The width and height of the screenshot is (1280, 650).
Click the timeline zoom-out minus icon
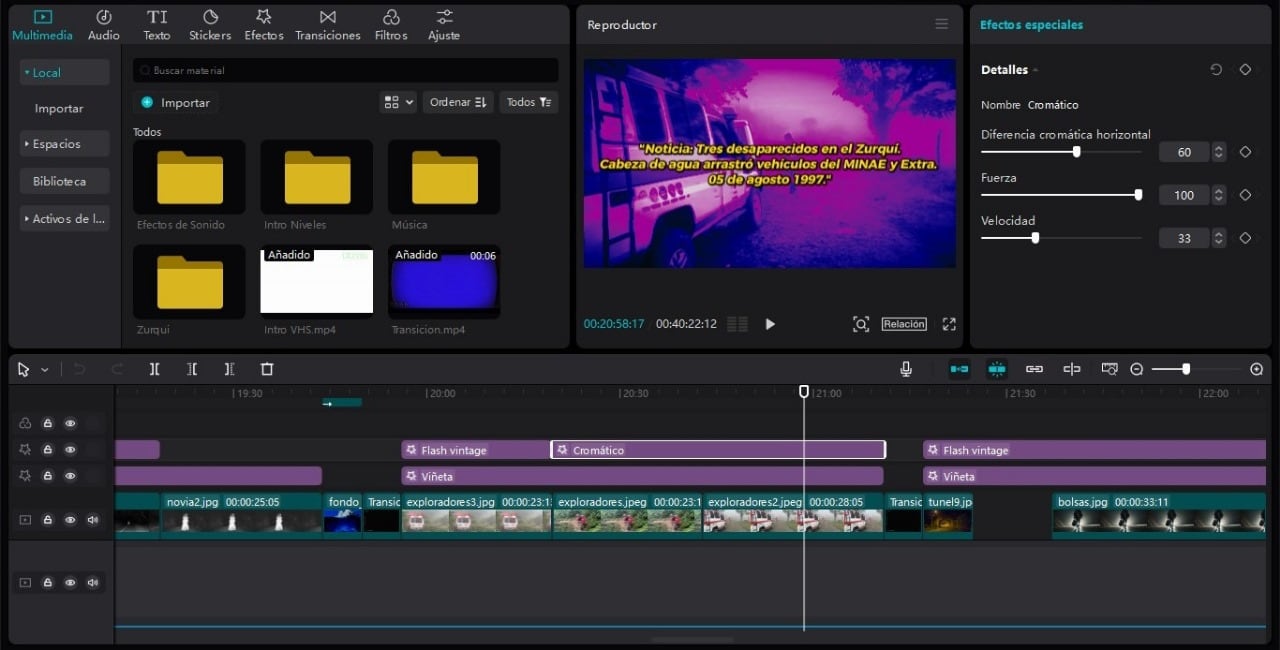pos(1136,369)
